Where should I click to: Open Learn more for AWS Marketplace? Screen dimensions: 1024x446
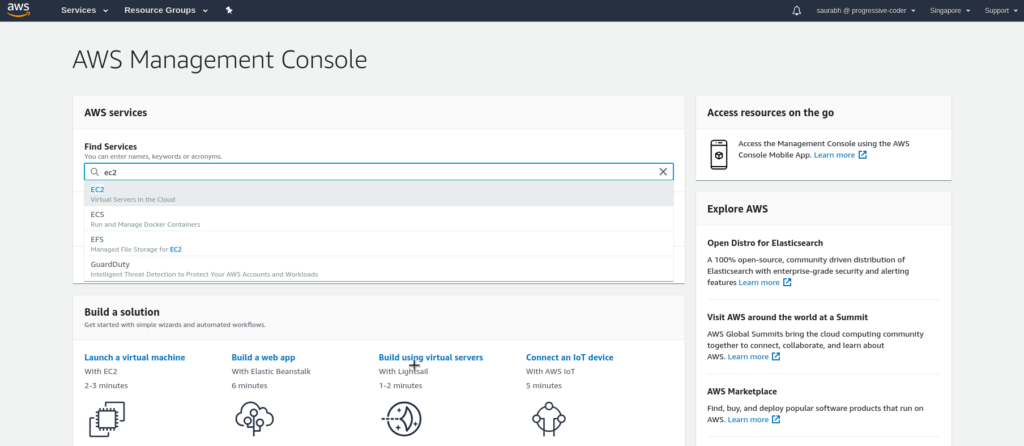coord(748,419)
